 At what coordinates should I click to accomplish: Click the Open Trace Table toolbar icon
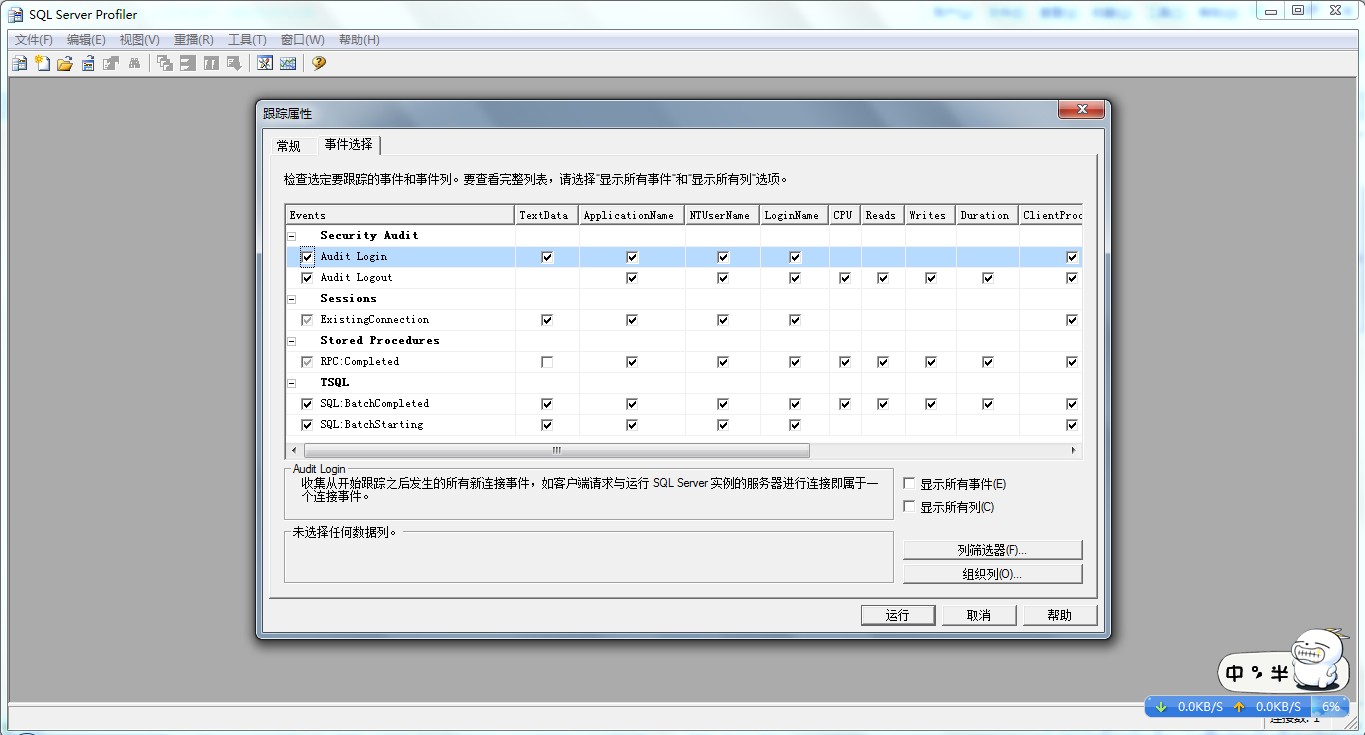[88, 63]
